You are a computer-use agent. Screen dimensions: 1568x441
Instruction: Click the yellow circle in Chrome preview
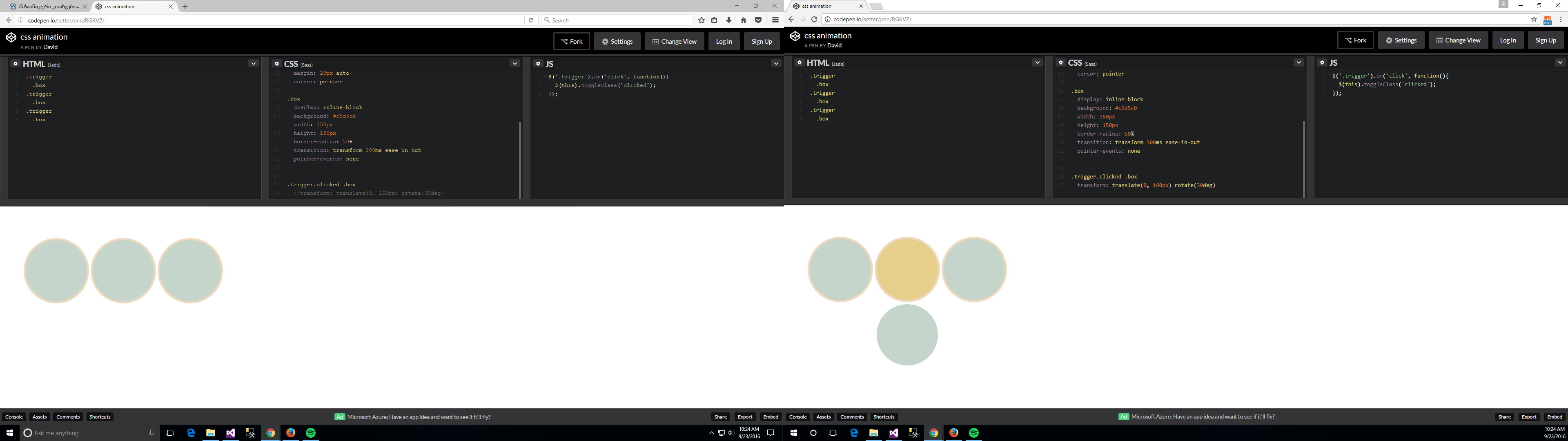(x=906, y=269)
